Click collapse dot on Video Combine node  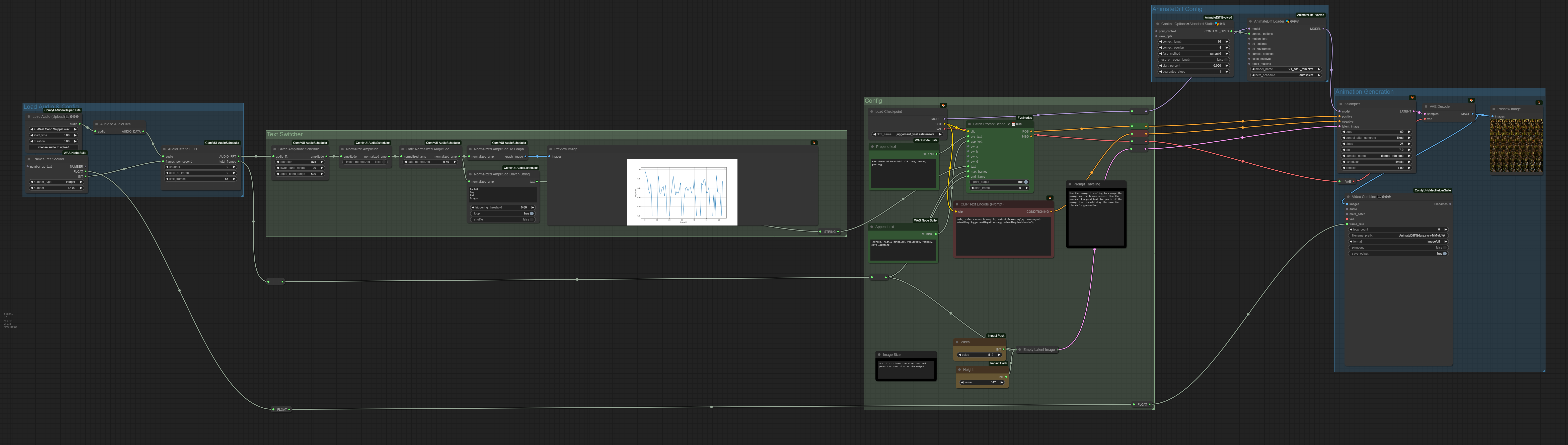1348,197
